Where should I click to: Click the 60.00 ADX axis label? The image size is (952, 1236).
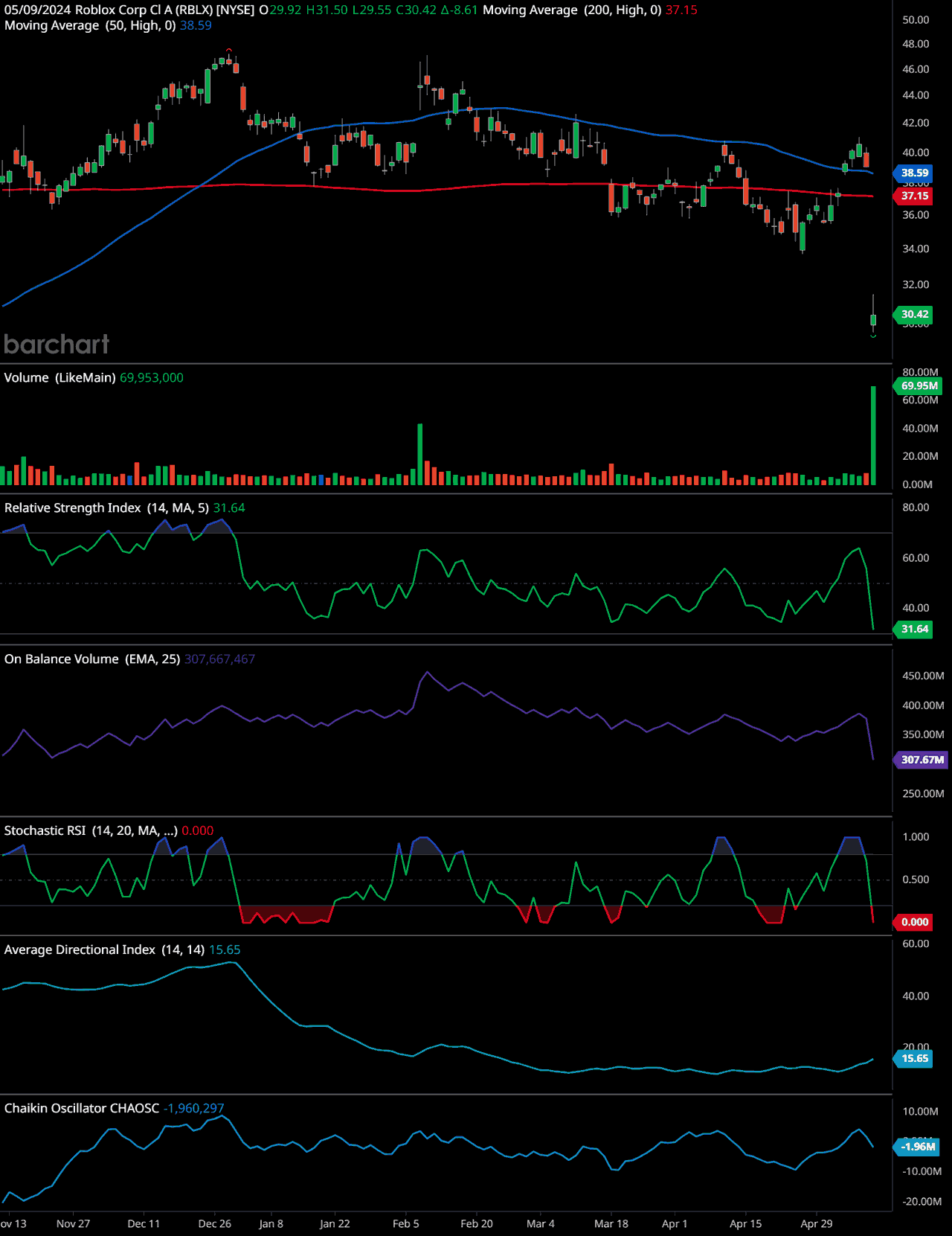[916, 944]
